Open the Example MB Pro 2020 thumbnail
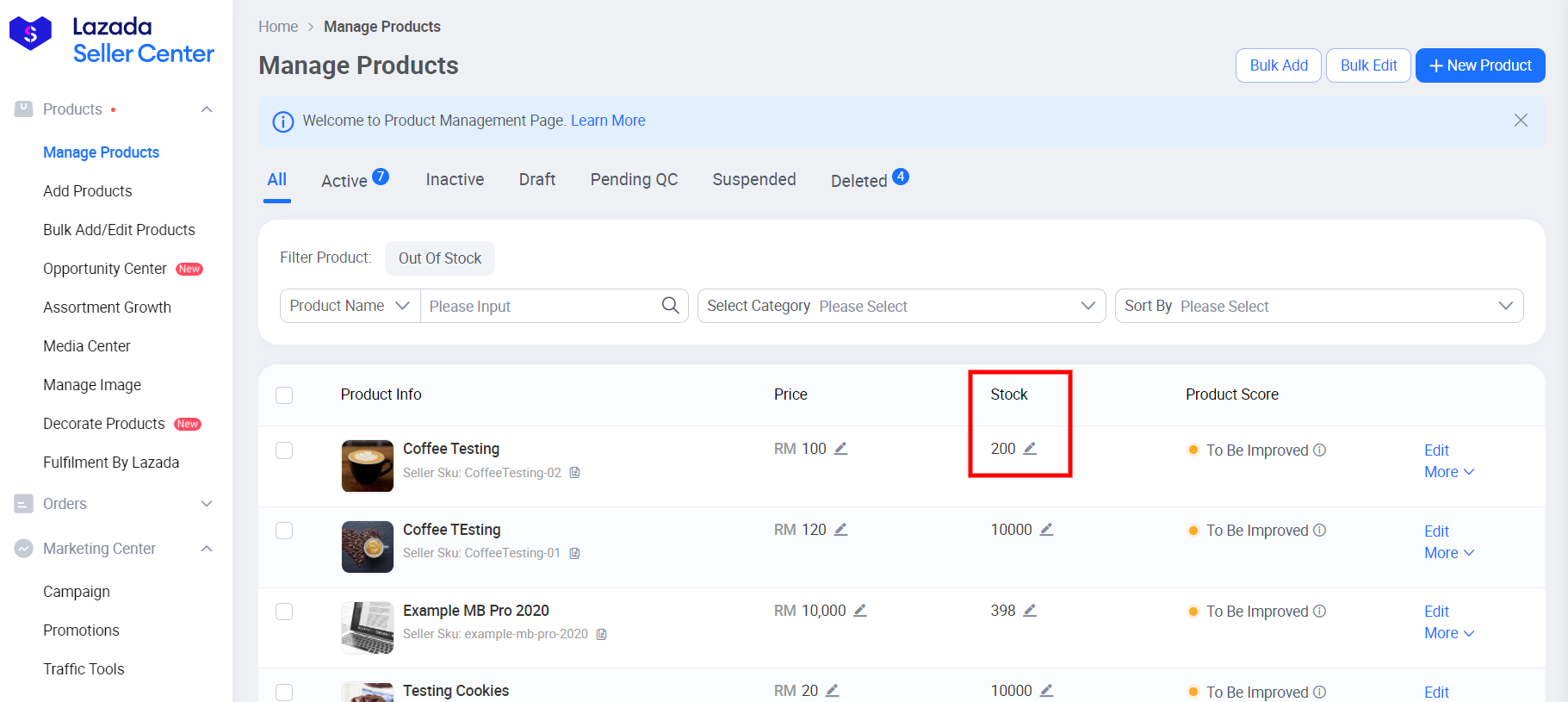1568x702 pixels. tap(368, 628)
